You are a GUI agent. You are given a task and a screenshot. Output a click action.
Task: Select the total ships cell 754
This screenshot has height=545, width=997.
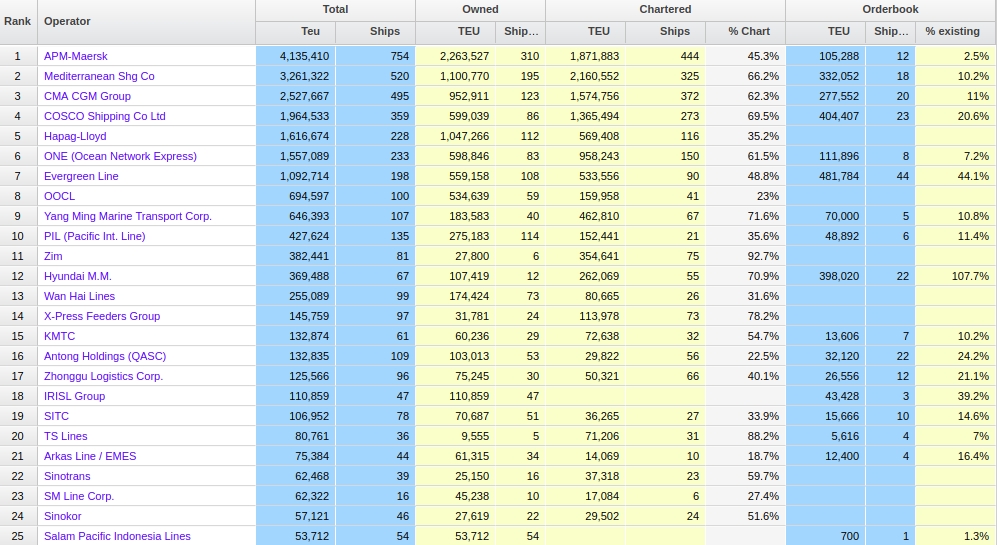(x=375, y=56)
